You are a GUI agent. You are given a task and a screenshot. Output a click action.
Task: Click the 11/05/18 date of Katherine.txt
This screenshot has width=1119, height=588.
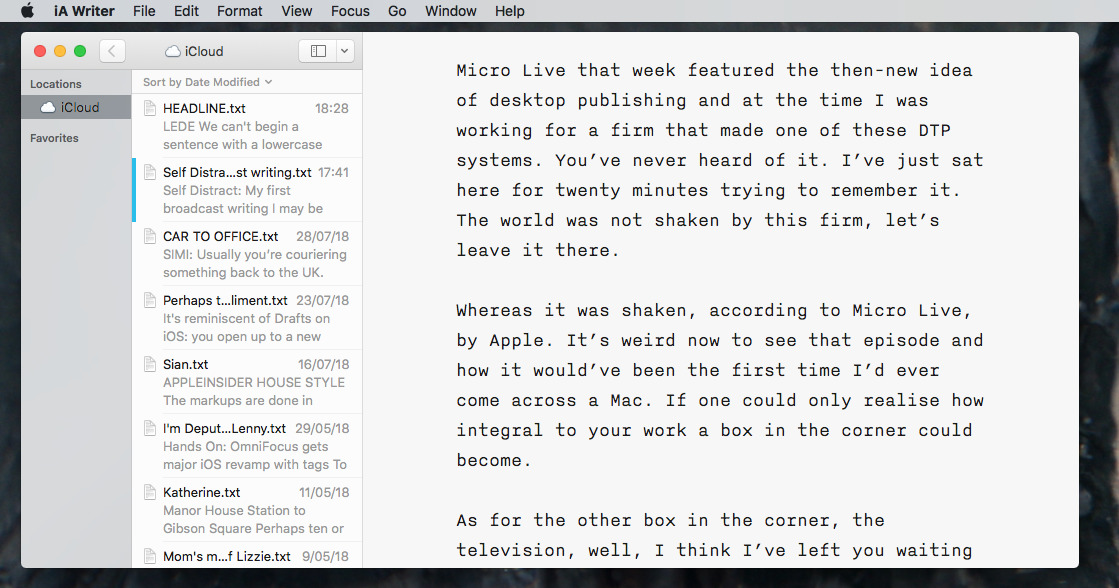[324, 492]
